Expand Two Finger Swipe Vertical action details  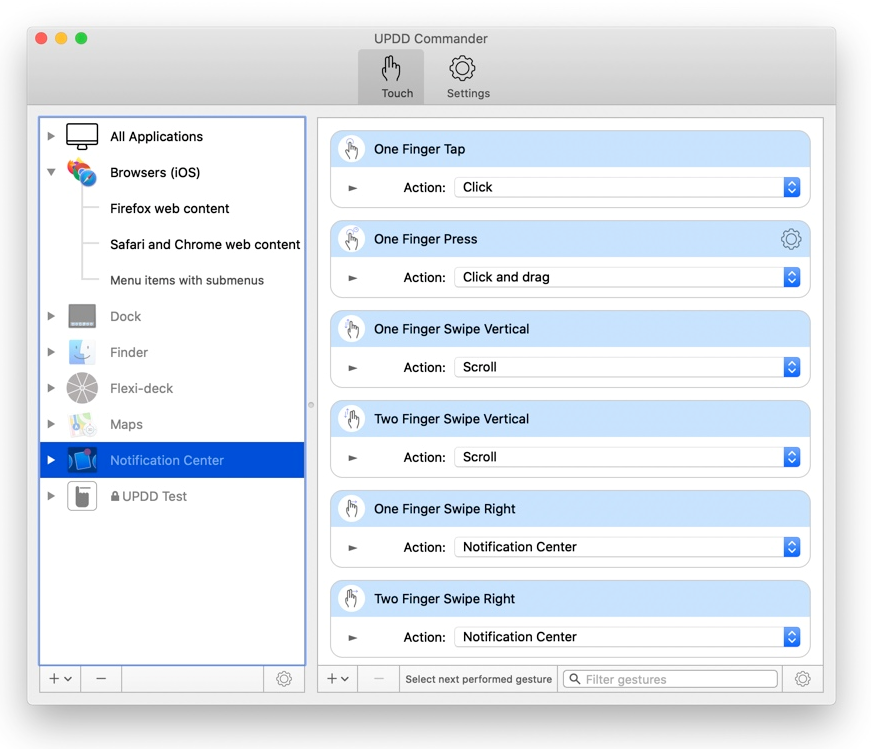point(352,458)
